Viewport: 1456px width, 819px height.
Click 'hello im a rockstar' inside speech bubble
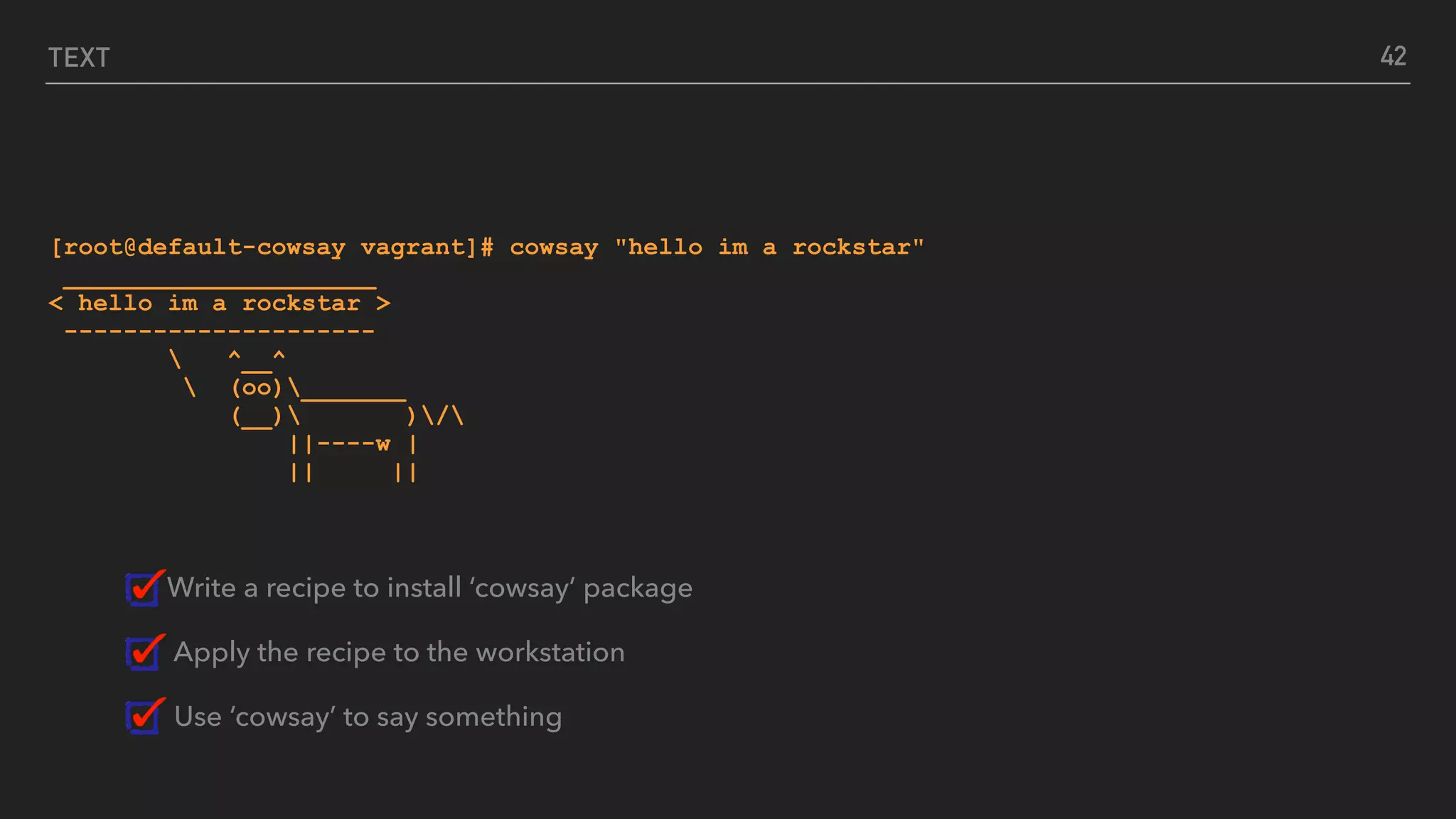click(x=219, y=304)
